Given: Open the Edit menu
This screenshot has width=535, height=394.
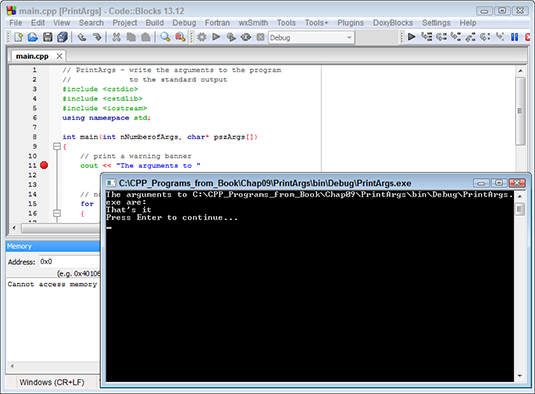Looking at the screenshot, I should point(38,23).
